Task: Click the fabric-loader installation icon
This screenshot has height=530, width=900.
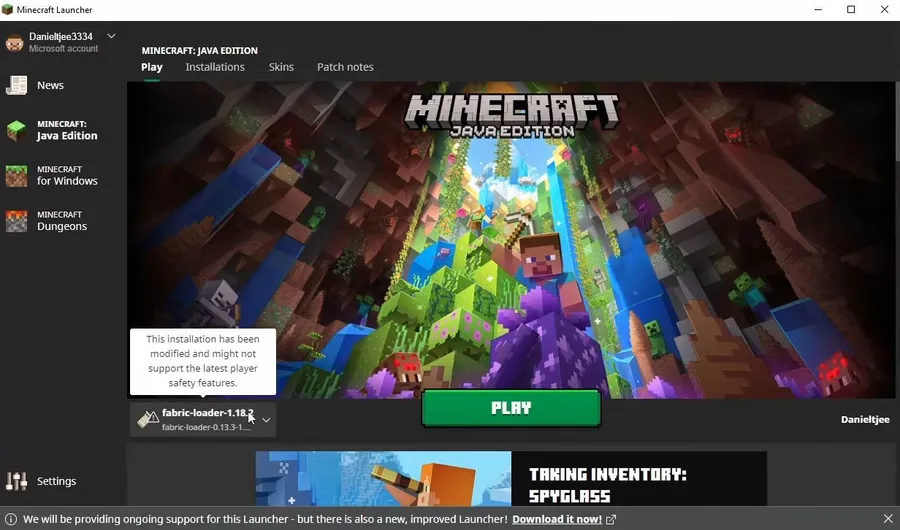Action: [x=148, y=419]
